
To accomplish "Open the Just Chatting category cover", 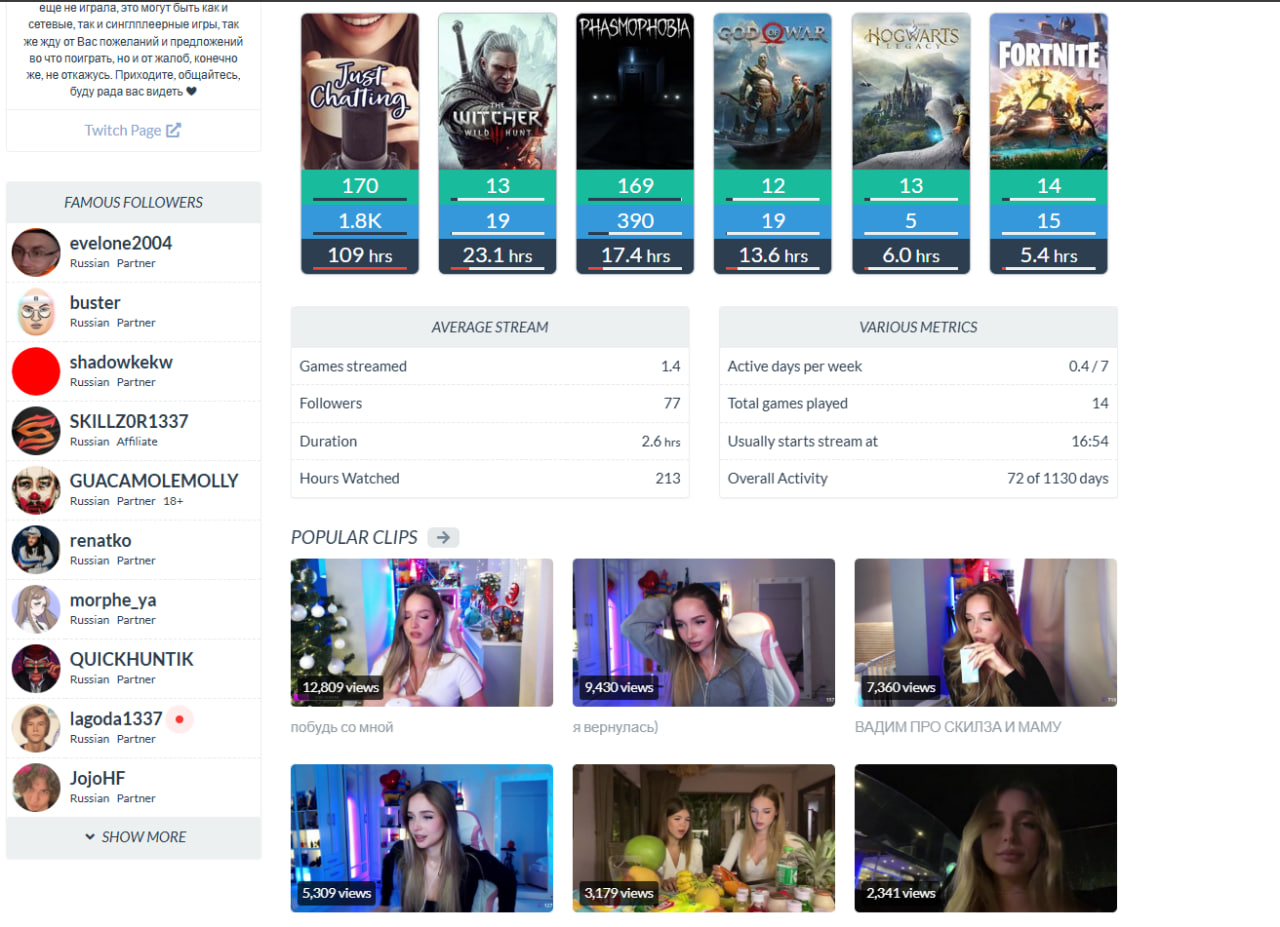I will [x=360, y=91].
